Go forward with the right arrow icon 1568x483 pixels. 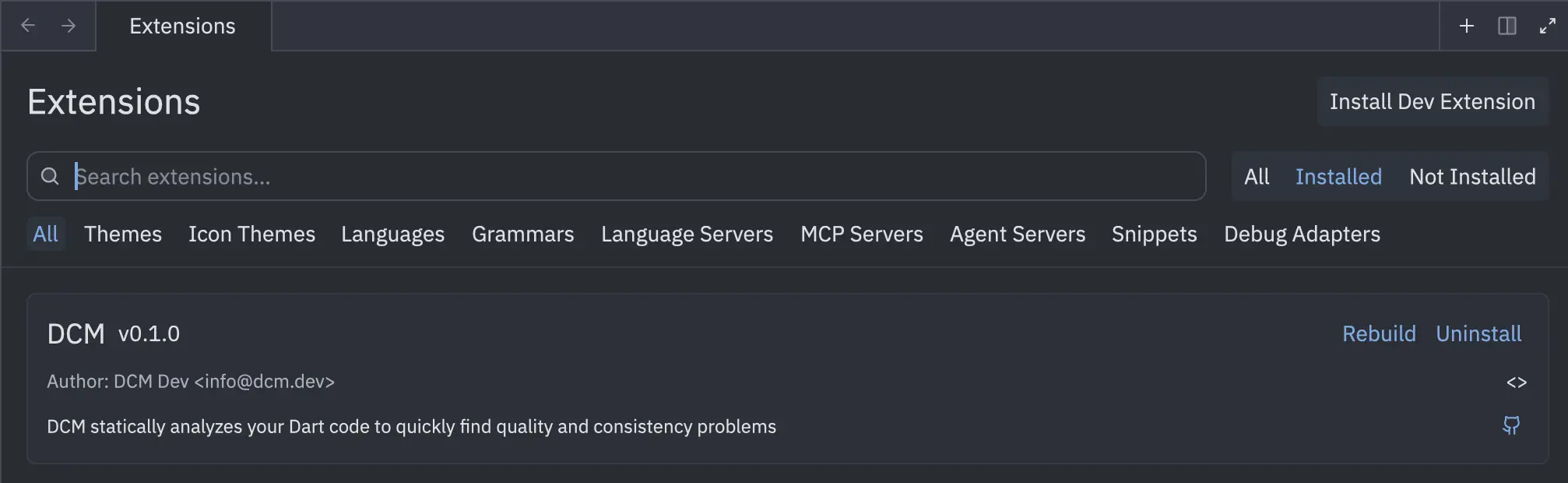click(69, 26)
